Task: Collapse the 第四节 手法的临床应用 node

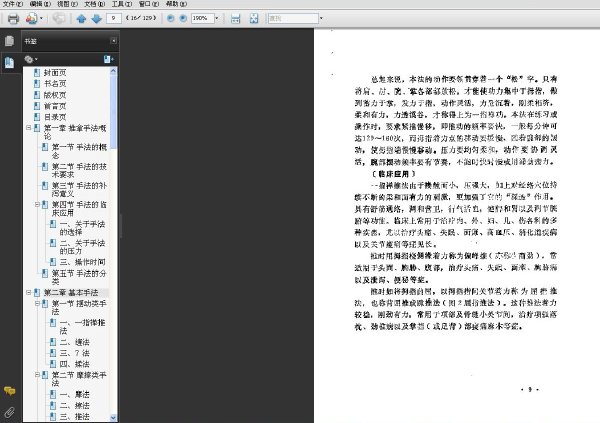Action: pos(37,205)
